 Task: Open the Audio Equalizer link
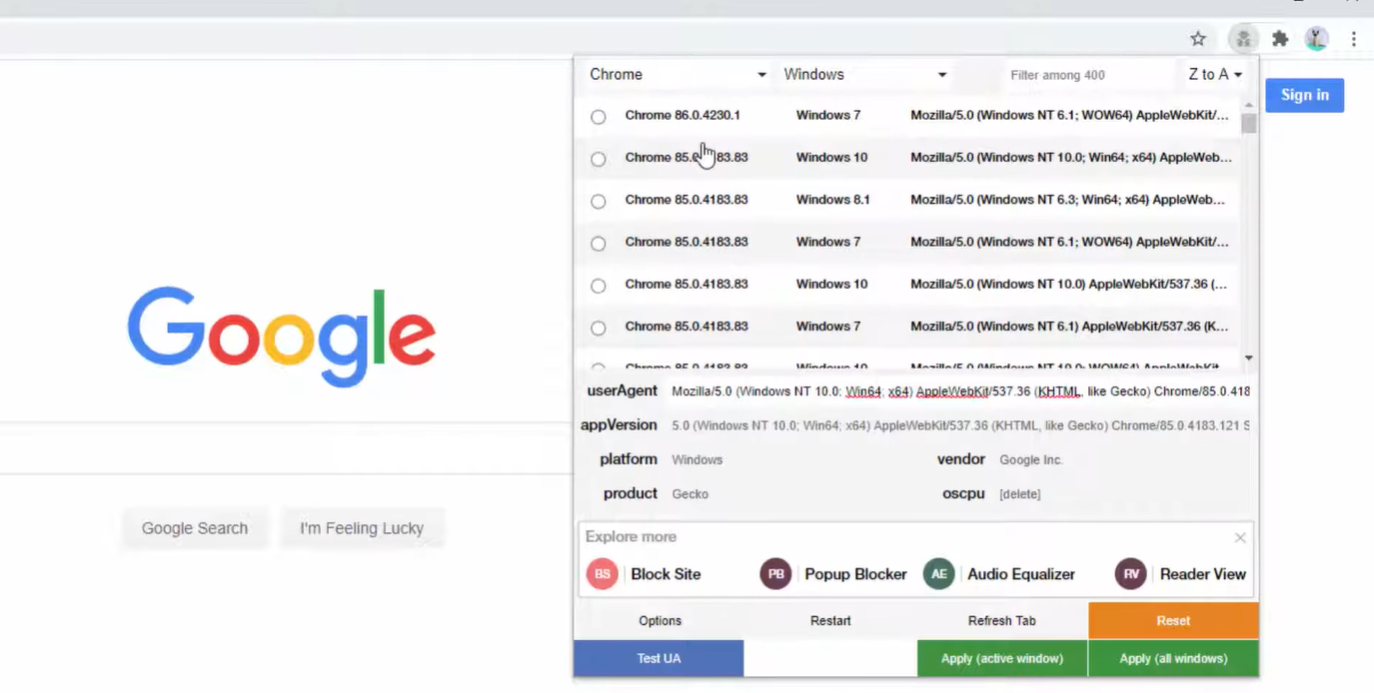pyautogui.click(x=1021, y=574)
